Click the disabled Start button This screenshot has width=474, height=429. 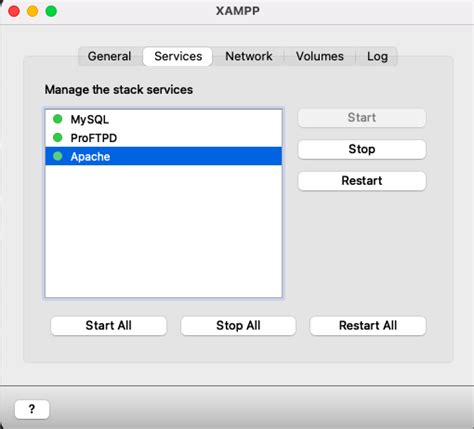point(362,118)
